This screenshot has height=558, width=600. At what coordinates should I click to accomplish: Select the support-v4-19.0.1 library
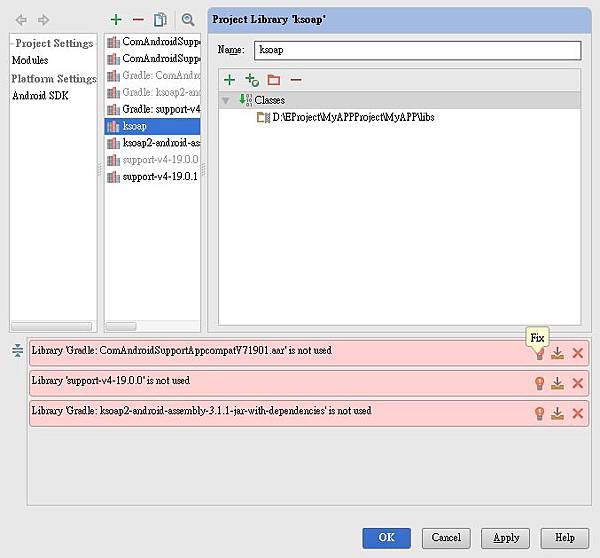153,177
